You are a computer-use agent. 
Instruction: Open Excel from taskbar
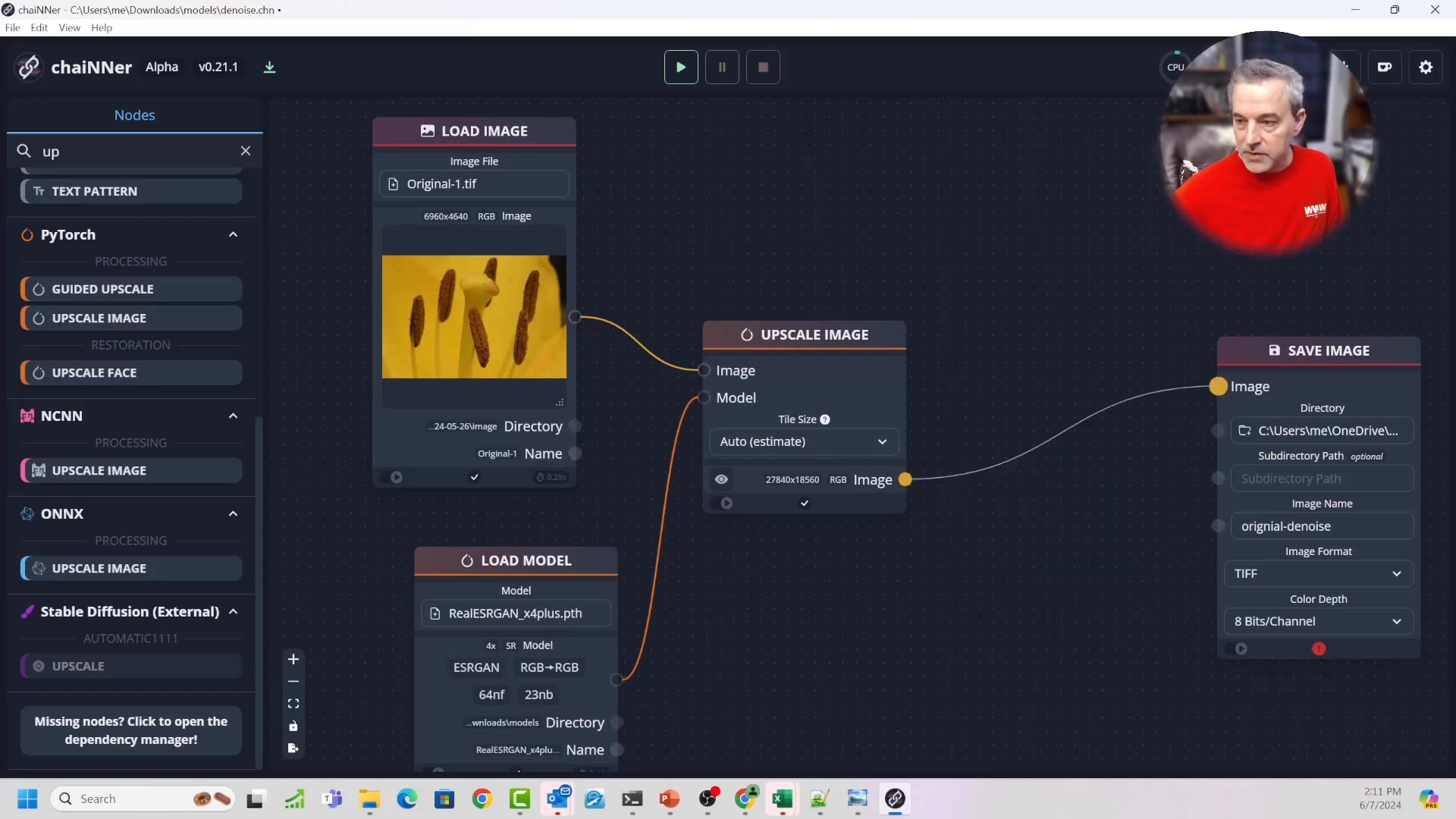782,799
